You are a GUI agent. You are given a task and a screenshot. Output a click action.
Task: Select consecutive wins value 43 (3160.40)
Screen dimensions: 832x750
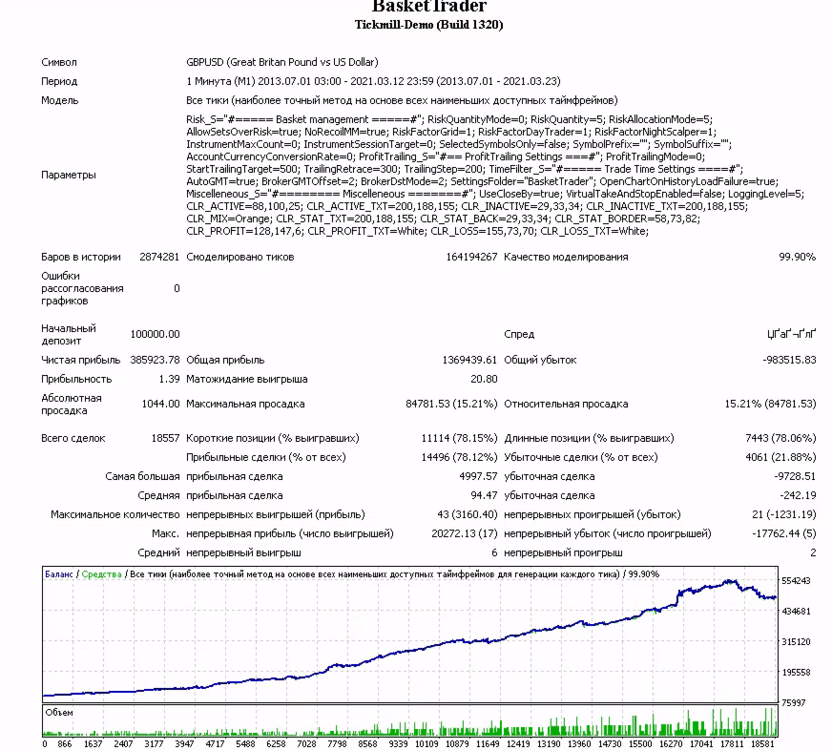click(467, 515)
